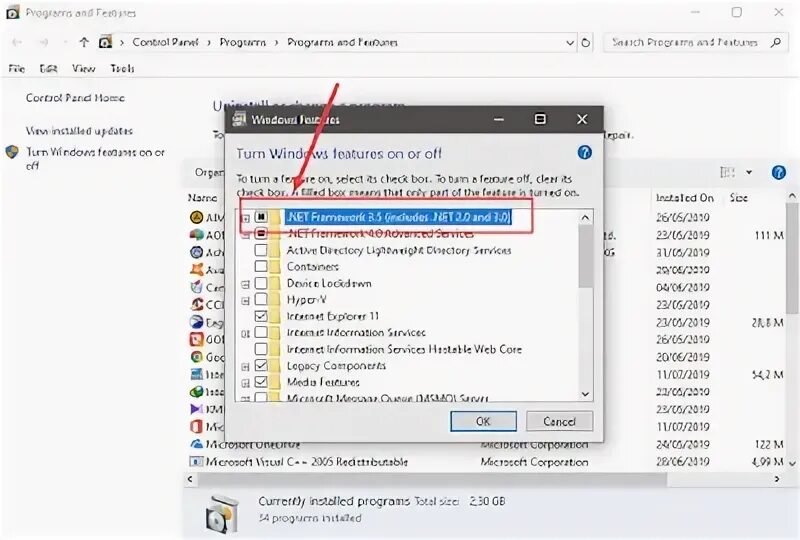This screenshot has height=540, width=800.
Task: Go back using the address bar Back arrow
Action: pyautogui.click(x=17, y=42)
